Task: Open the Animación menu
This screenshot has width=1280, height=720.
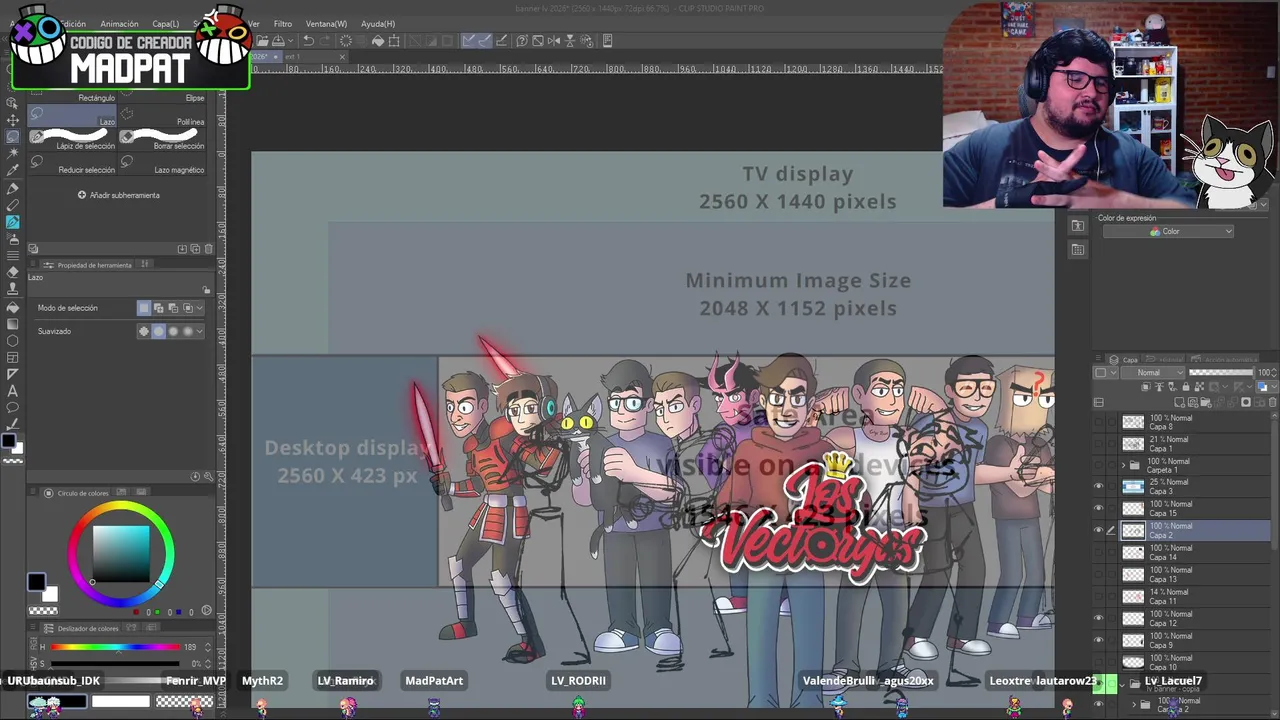Action: pyautogui.click(x=119, y=24)
